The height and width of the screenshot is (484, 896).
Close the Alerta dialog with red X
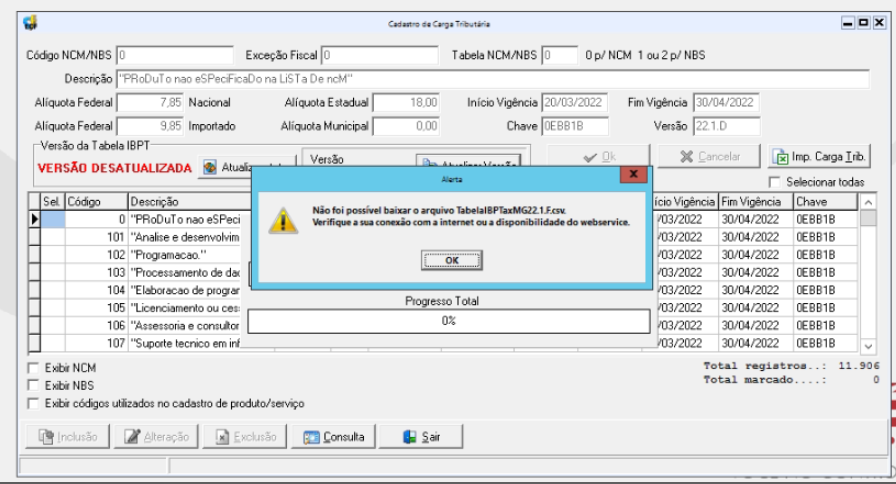coord(633,174)
